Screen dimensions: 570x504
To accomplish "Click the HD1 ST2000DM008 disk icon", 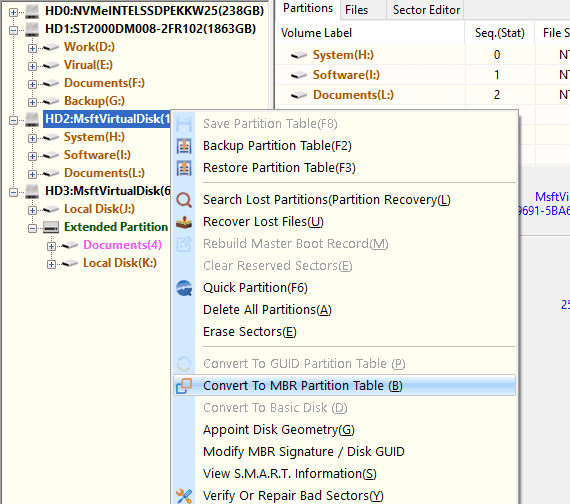I will coord(32,29).
